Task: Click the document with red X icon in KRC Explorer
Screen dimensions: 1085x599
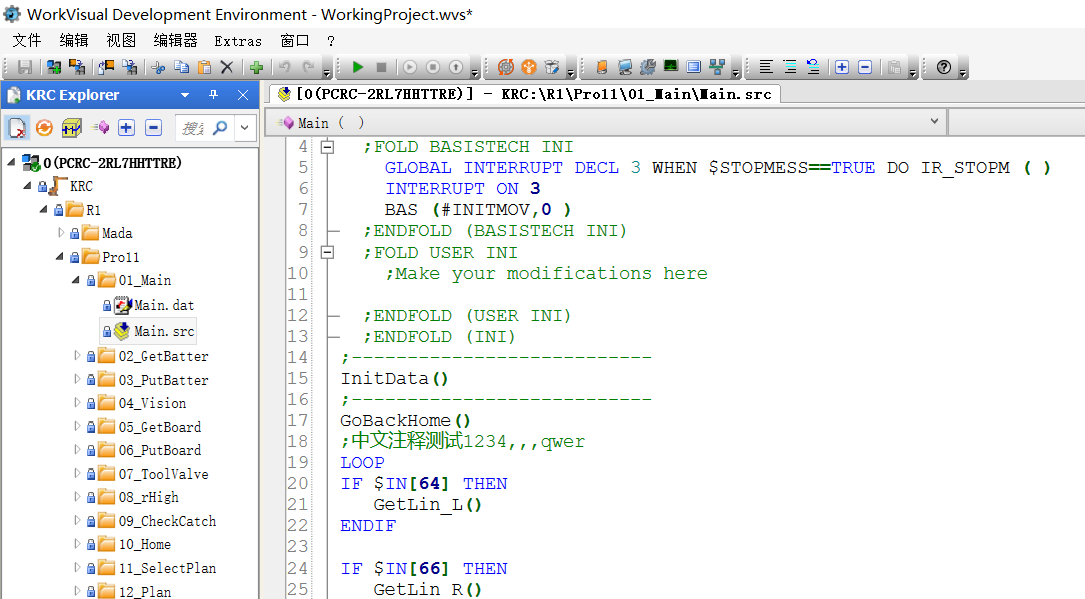Action: click(x=17, y=128)
